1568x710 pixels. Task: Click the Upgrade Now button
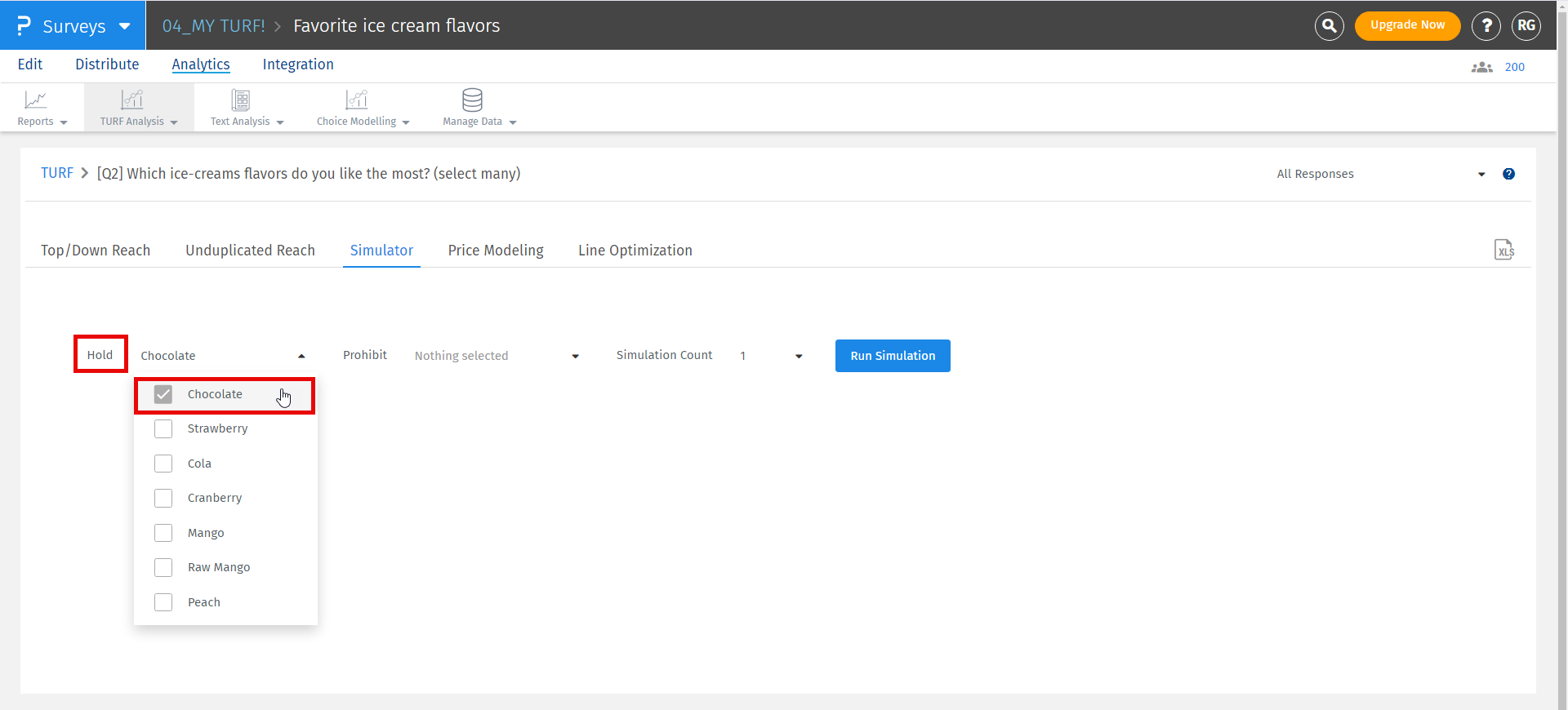tap(1407, 25)
